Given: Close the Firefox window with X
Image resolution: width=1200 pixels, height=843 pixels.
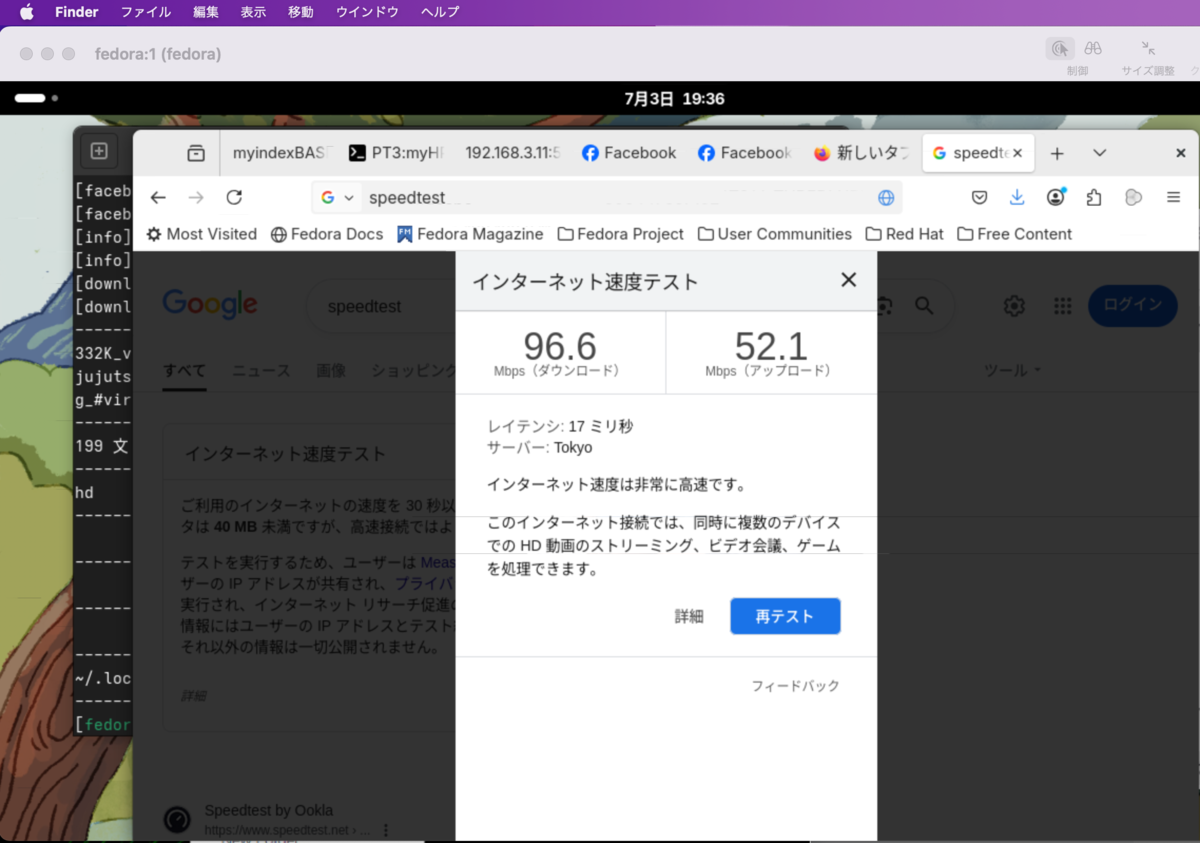Looking at the screenshot, I should coord(1183,153).
